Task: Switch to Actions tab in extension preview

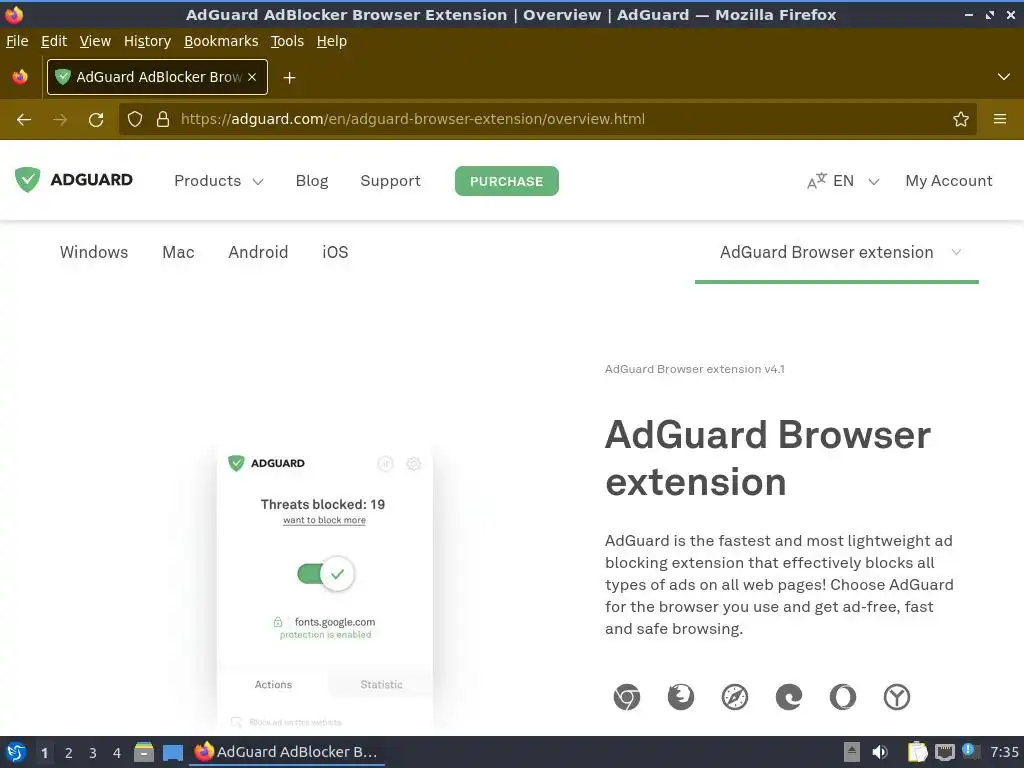Action: (x=273, y=684)
